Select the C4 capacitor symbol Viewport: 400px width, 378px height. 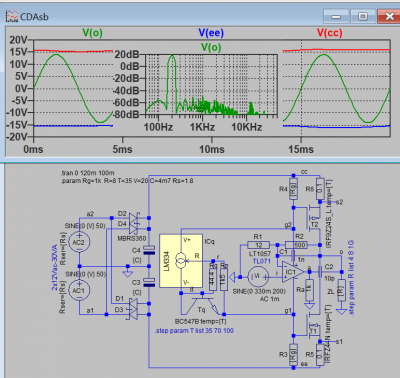[148, 250]
